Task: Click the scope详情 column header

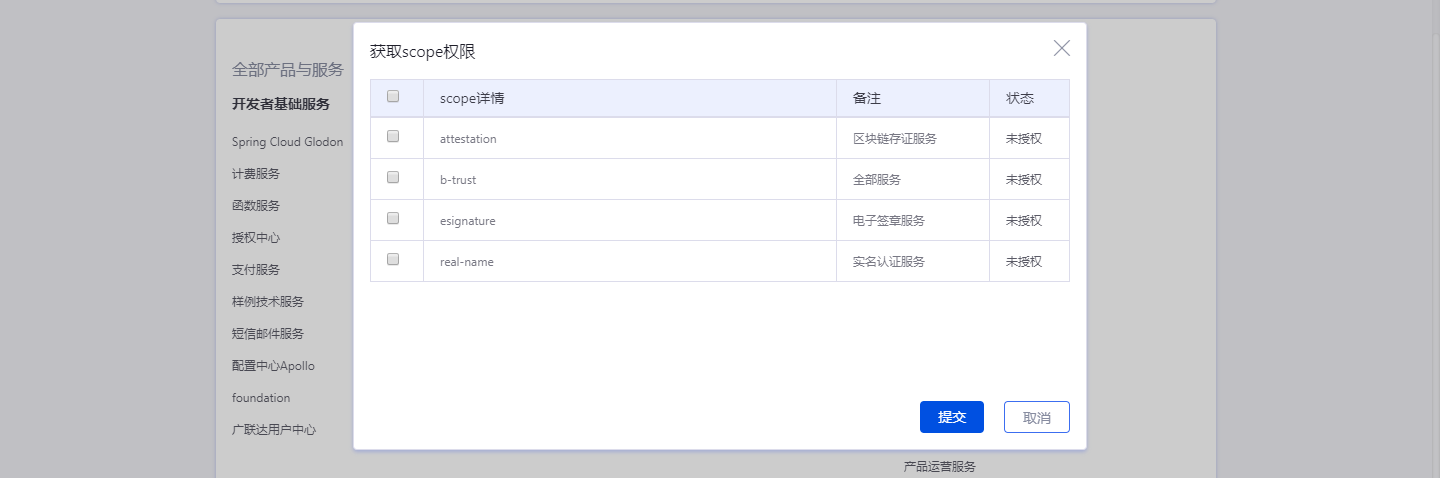Action: 472,99
